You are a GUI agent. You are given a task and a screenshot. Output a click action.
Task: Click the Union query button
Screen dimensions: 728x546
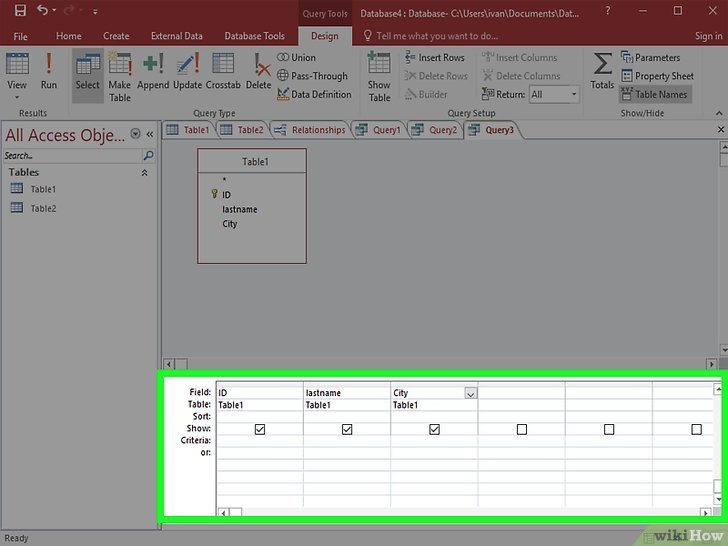296,58
